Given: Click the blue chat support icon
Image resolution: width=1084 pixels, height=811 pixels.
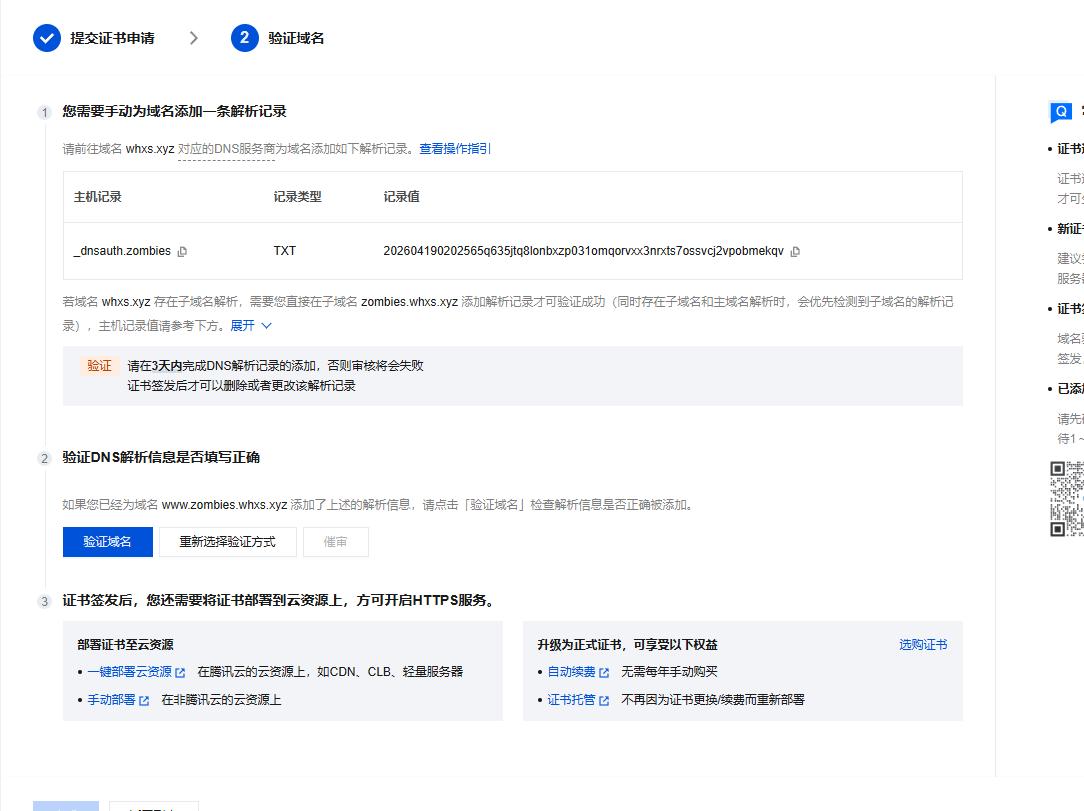Looking at the screenshot, I should pos(1060,112).
